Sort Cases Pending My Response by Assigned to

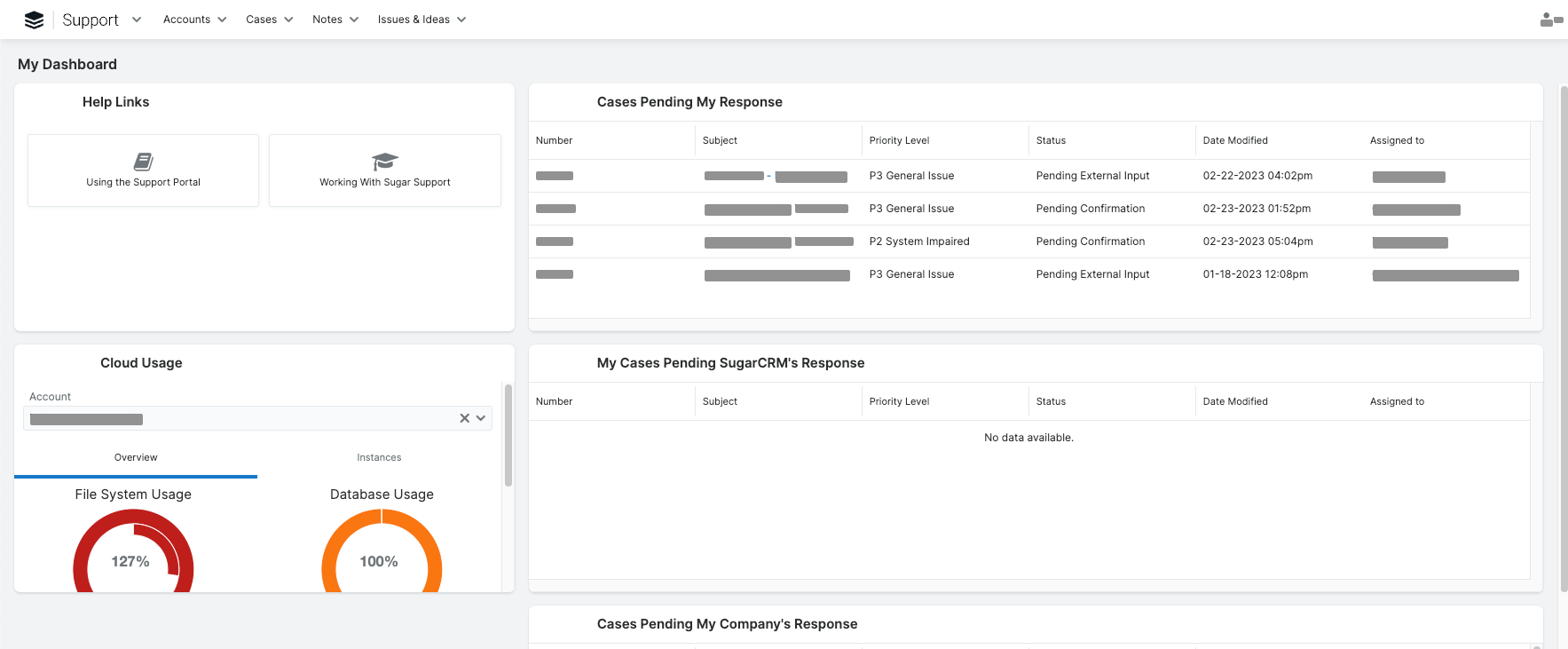[1397, 140]
